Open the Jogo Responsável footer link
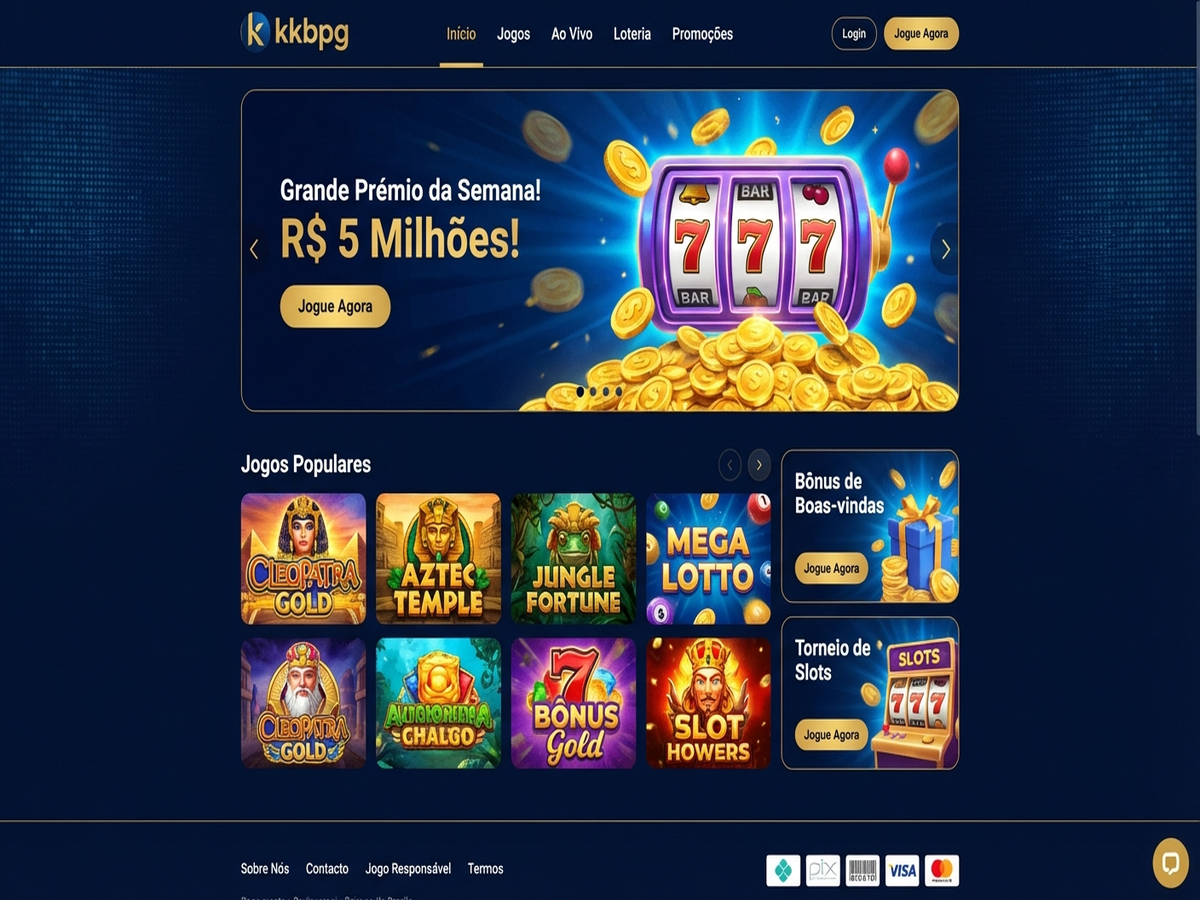This screenshot has width=1200, height=900. click(408, 869)
